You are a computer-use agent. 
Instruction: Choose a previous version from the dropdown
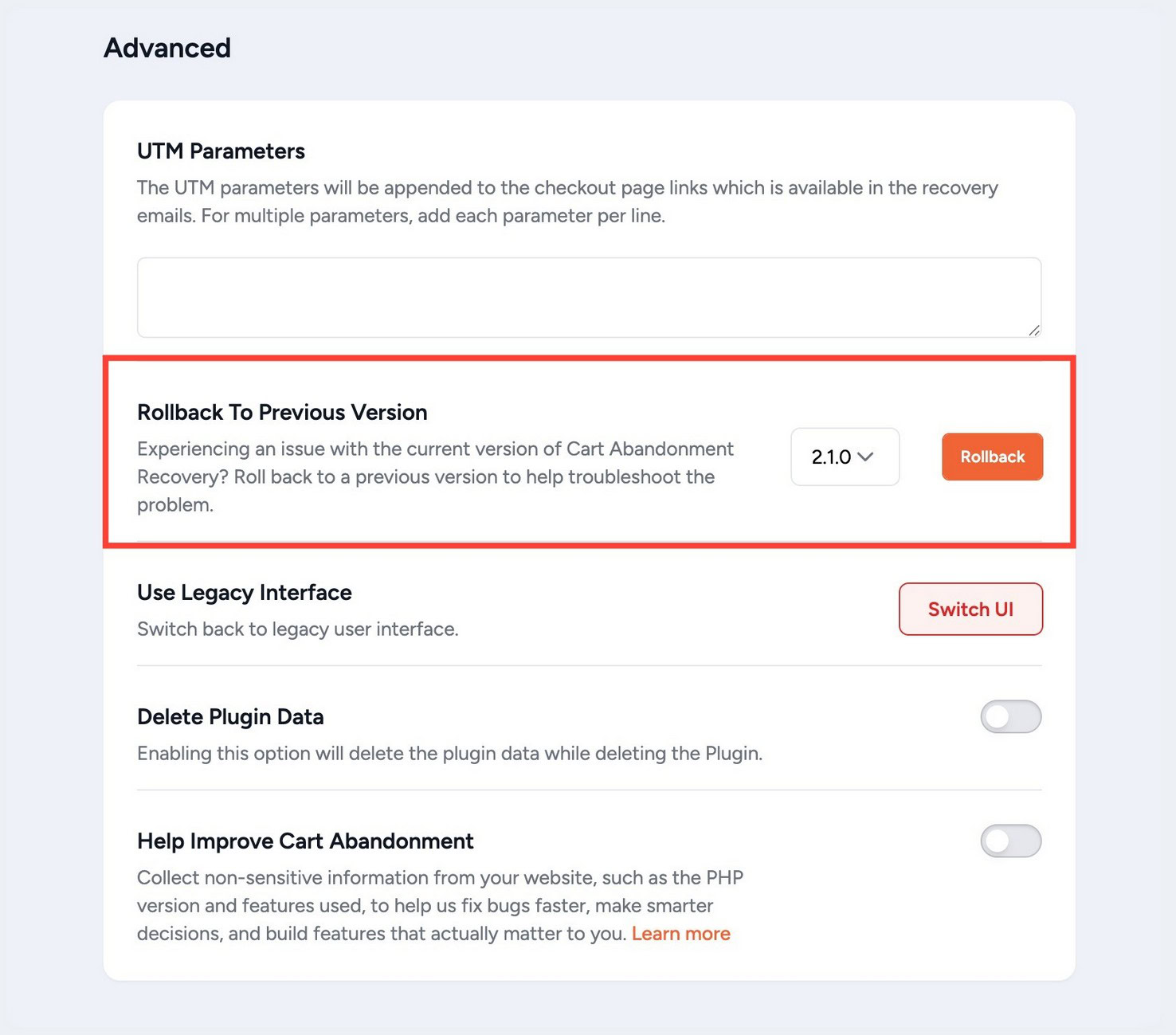click(844, 457)
